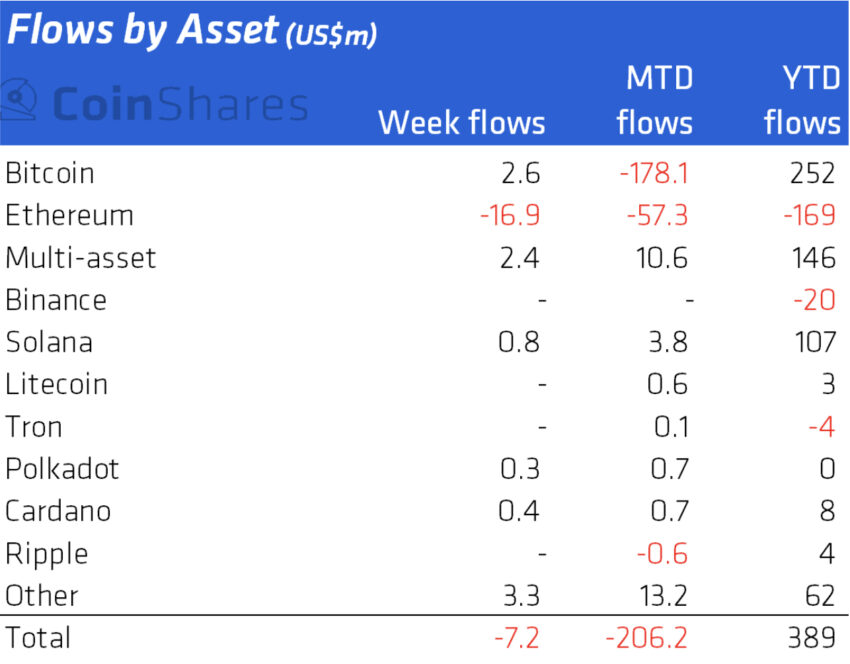Click the Polkadot row label

62,469
